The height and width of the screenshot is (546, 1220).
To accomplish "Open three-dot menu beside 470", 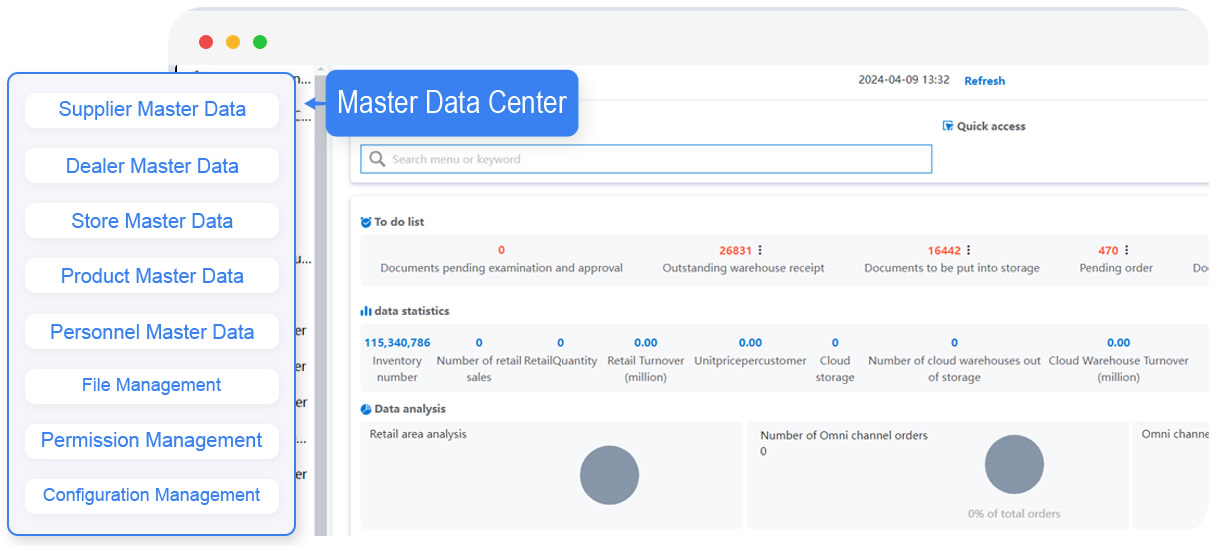I will click(x=1127, y=250).
